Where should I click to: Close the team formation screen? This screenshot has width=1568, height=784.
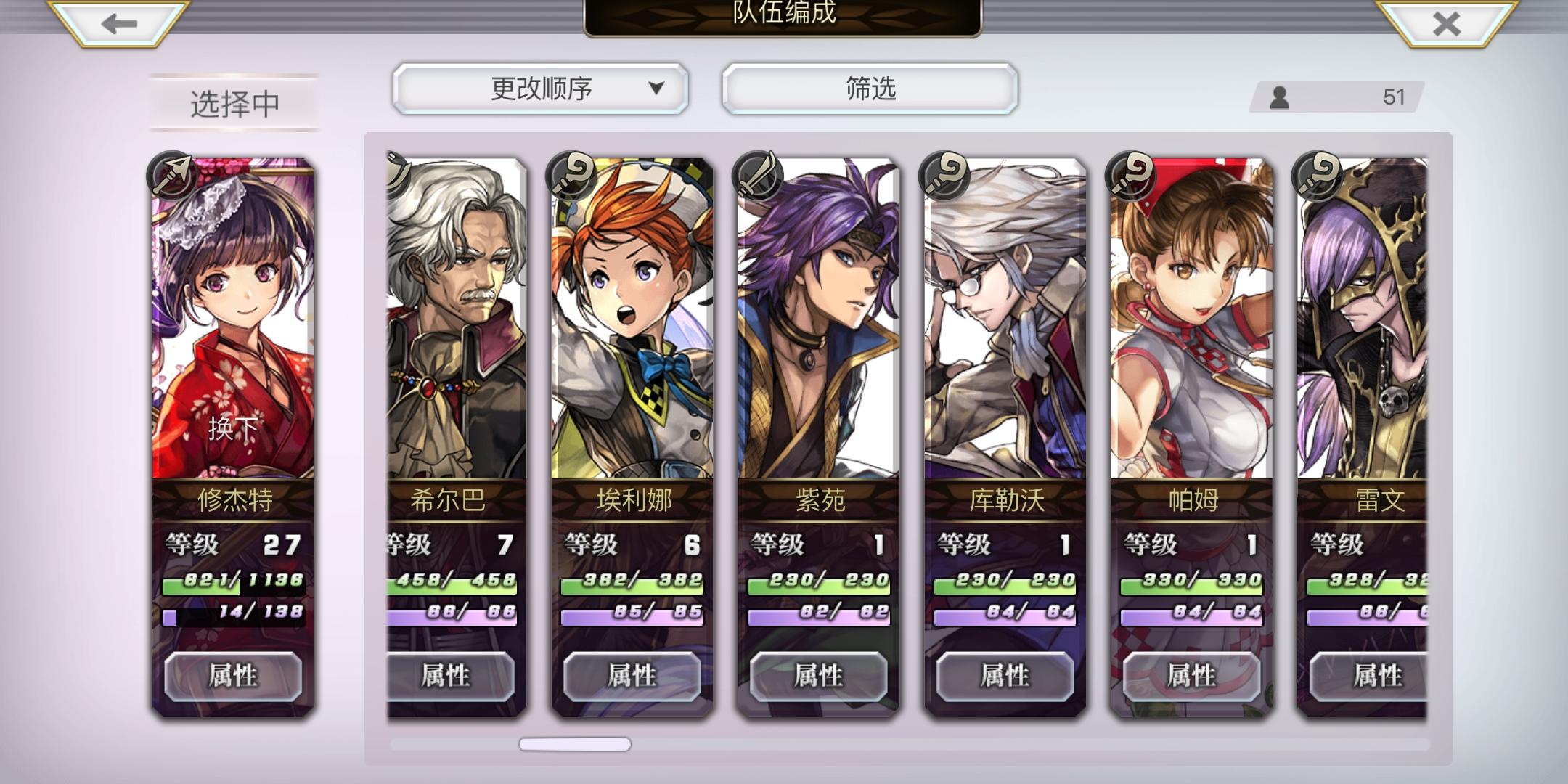[1446, 24]
